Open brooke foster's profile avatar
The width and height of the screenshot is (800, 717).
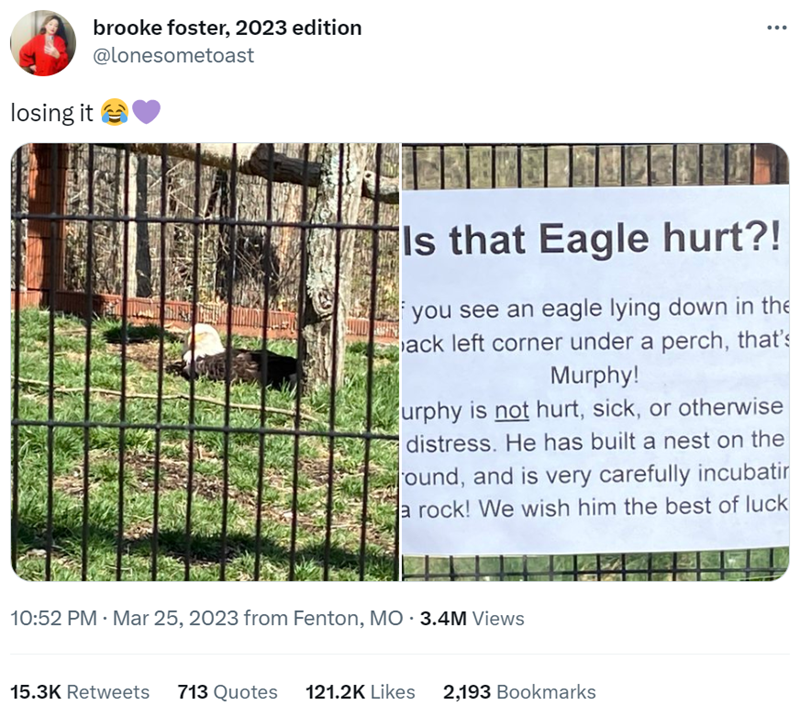click(x=43, y=43)
